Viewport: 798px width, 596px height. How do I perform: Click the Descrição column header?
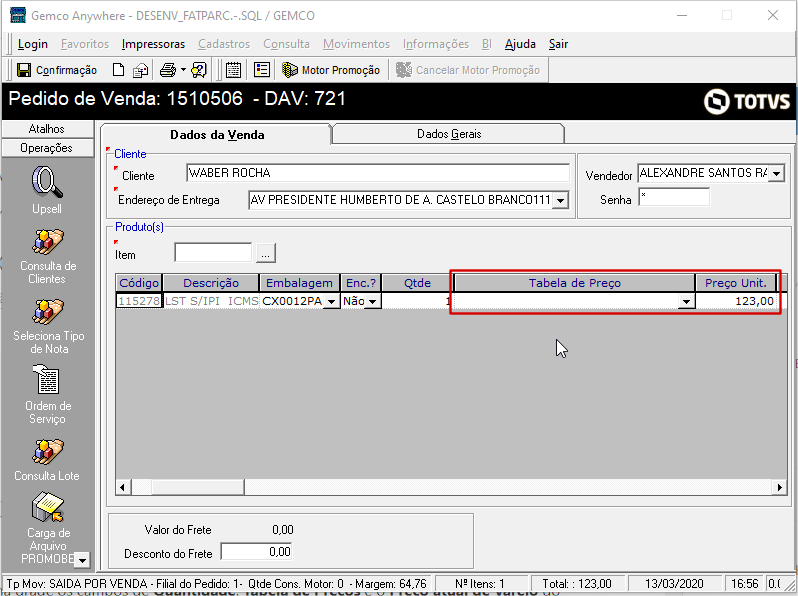coord(211,283)
